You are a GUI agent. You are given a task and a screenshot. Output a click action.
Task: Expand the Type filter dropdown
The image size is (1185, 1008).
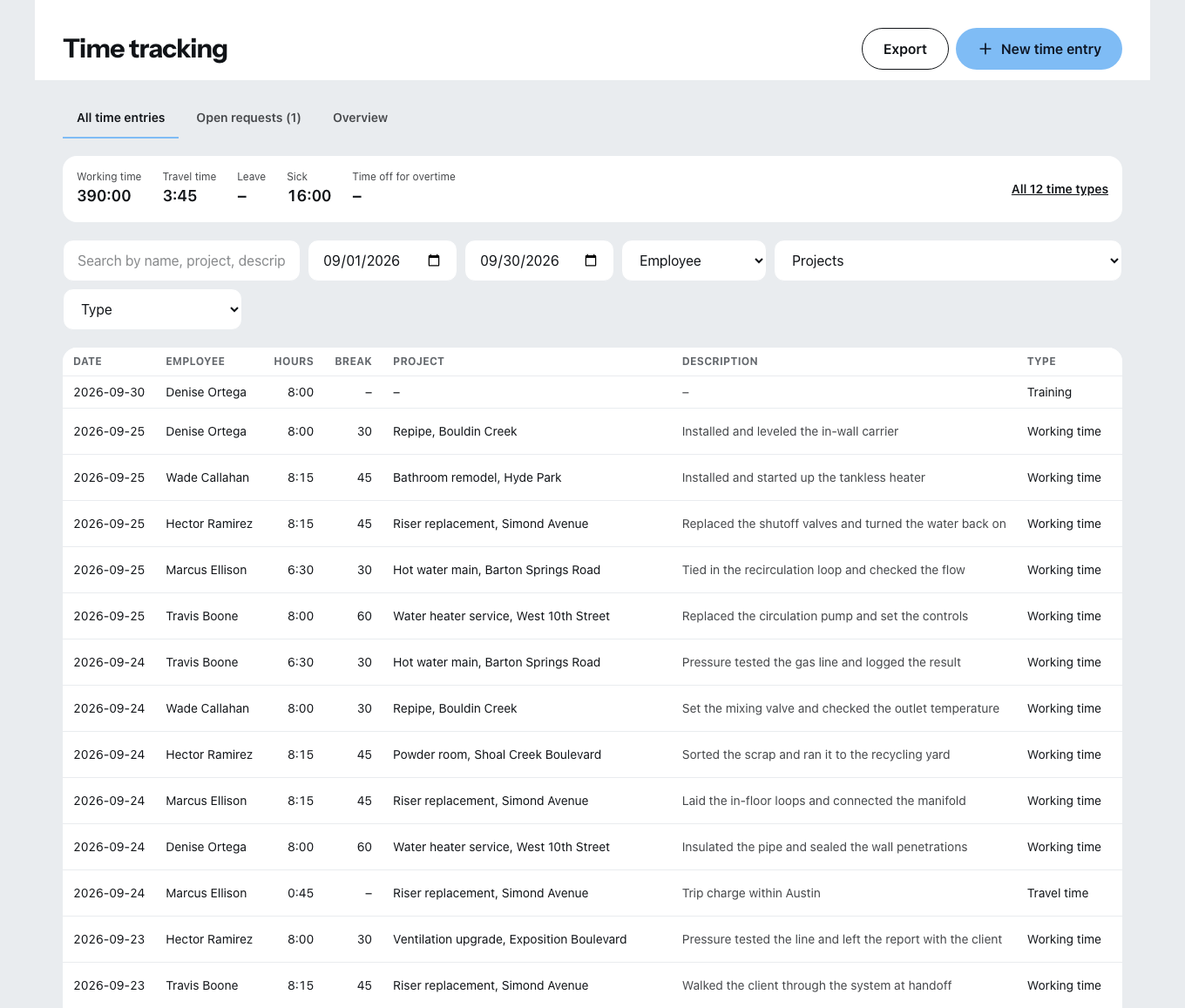152,309
